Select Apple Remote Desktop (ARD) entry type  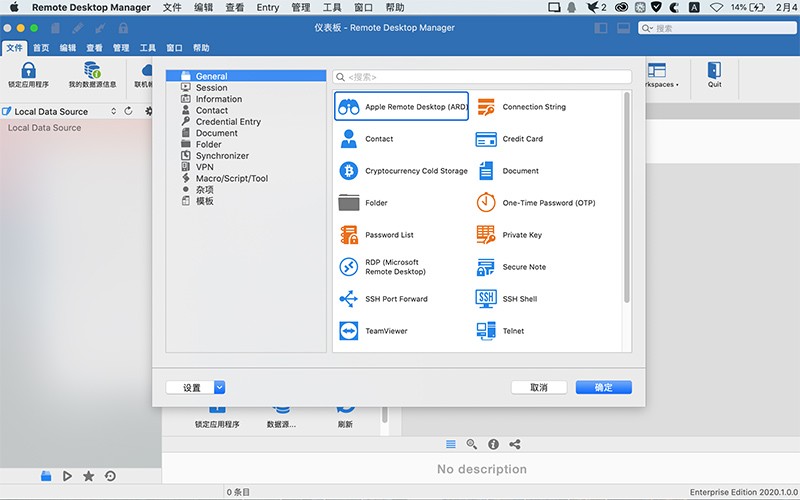pyautogui.click(x=401, y=106)
